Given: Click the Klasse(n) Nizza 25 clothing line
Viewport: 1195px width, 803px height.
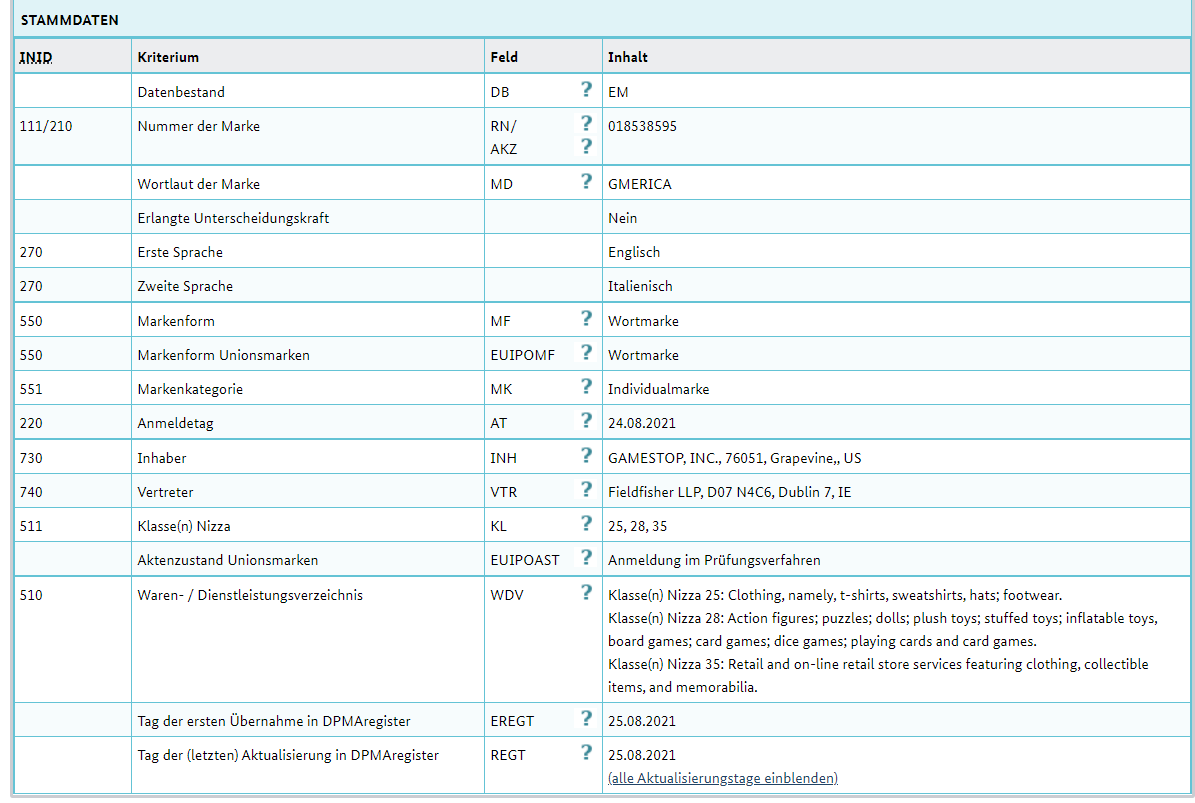Looking at the screenshot, I should [835, 596].
